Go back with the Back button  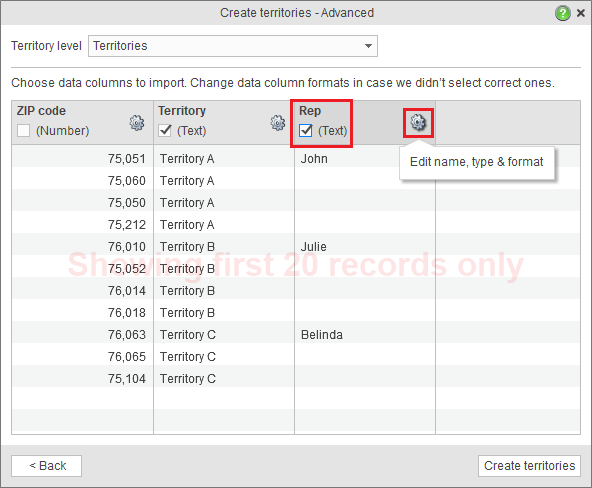[x=46, y=466]
